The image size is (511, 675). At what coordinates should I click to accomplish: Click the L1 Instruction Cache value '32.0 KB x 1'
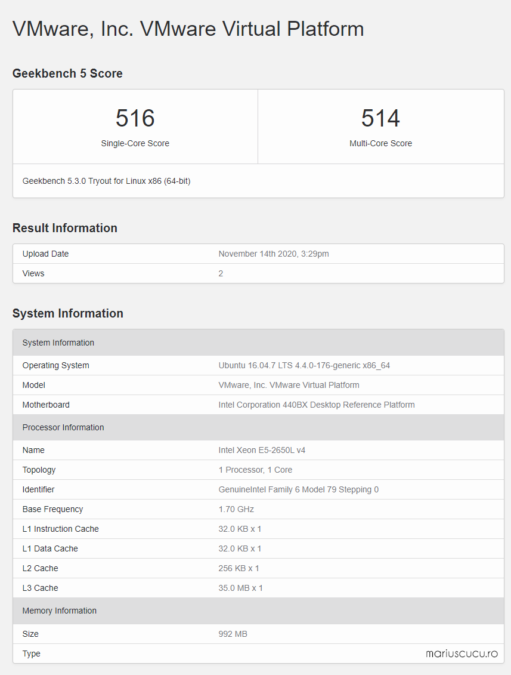tap(240, 529)
